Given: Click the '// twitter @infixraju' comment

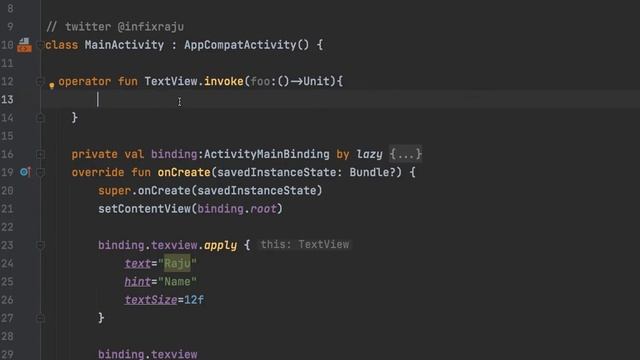Looking at the screenshot, I should point(116,27).
